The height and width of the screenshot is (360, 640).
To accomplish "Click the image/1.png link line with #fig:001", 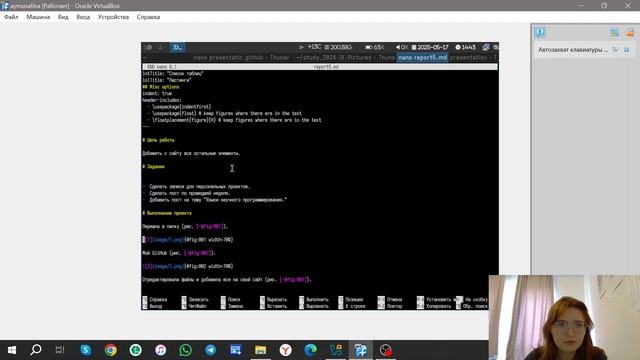I will click(188, 240).
